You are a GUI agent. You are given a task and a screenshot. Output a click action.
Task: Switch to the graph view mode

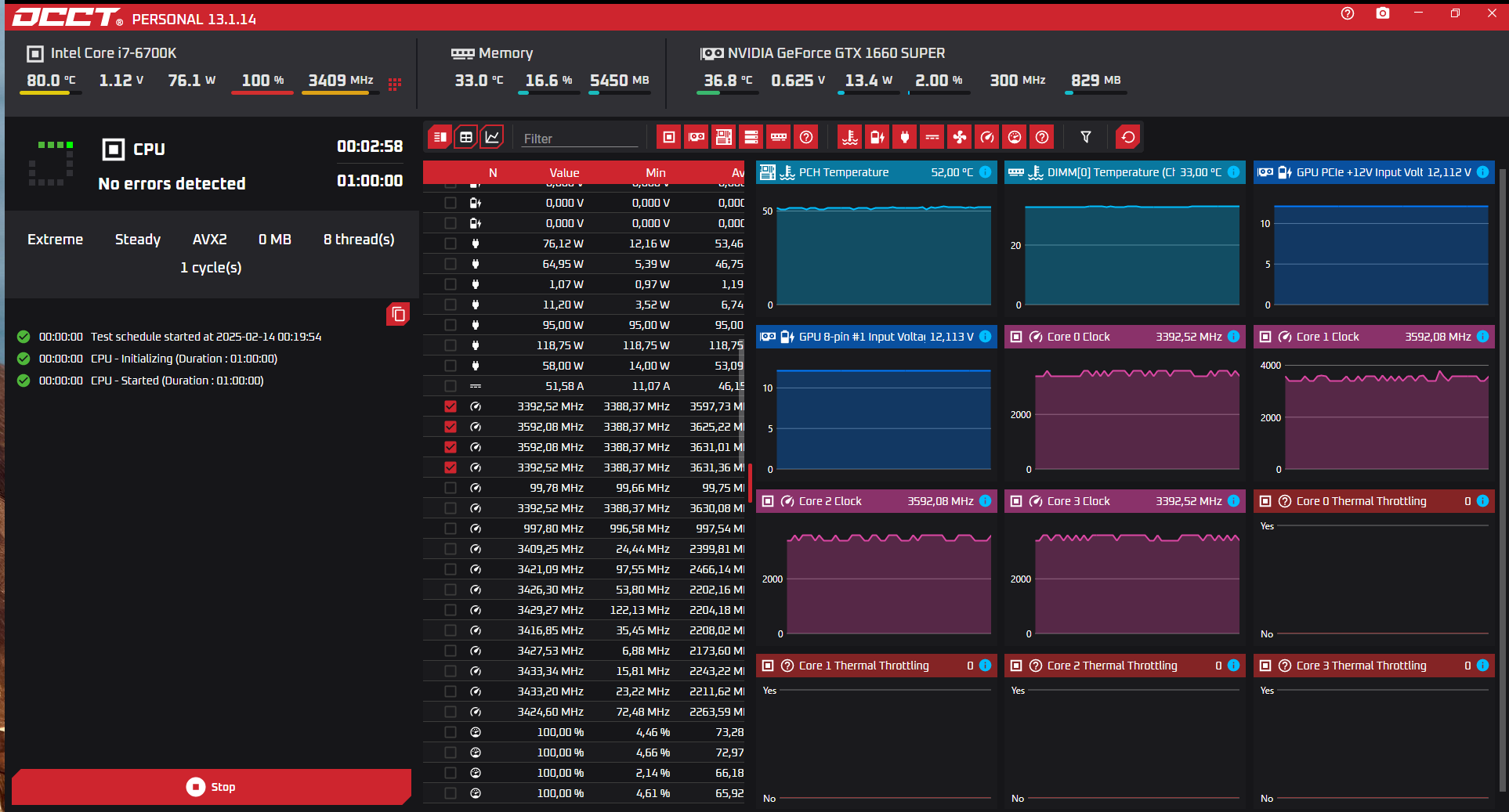492,137
